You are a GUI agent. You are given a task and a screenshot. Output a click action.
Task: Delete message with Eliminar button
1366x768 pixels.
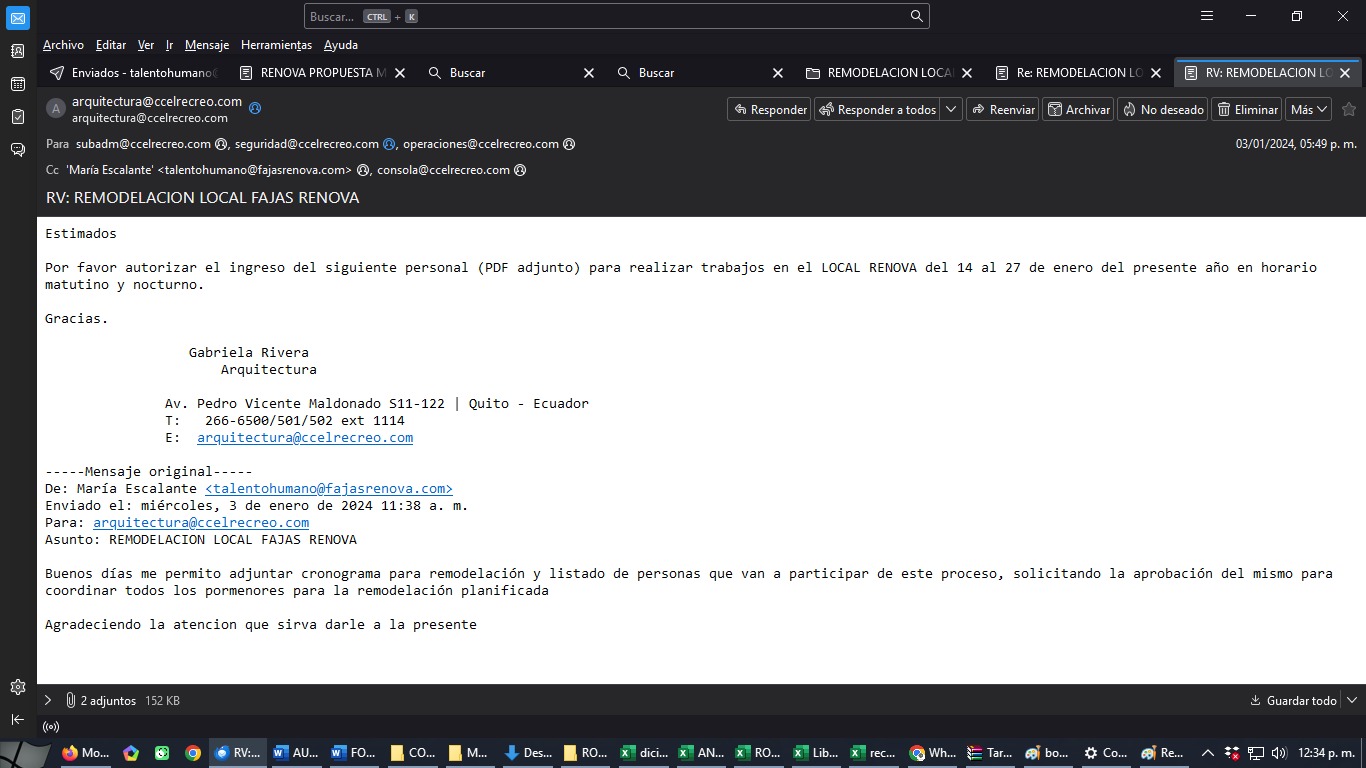tap(1247, 109)
